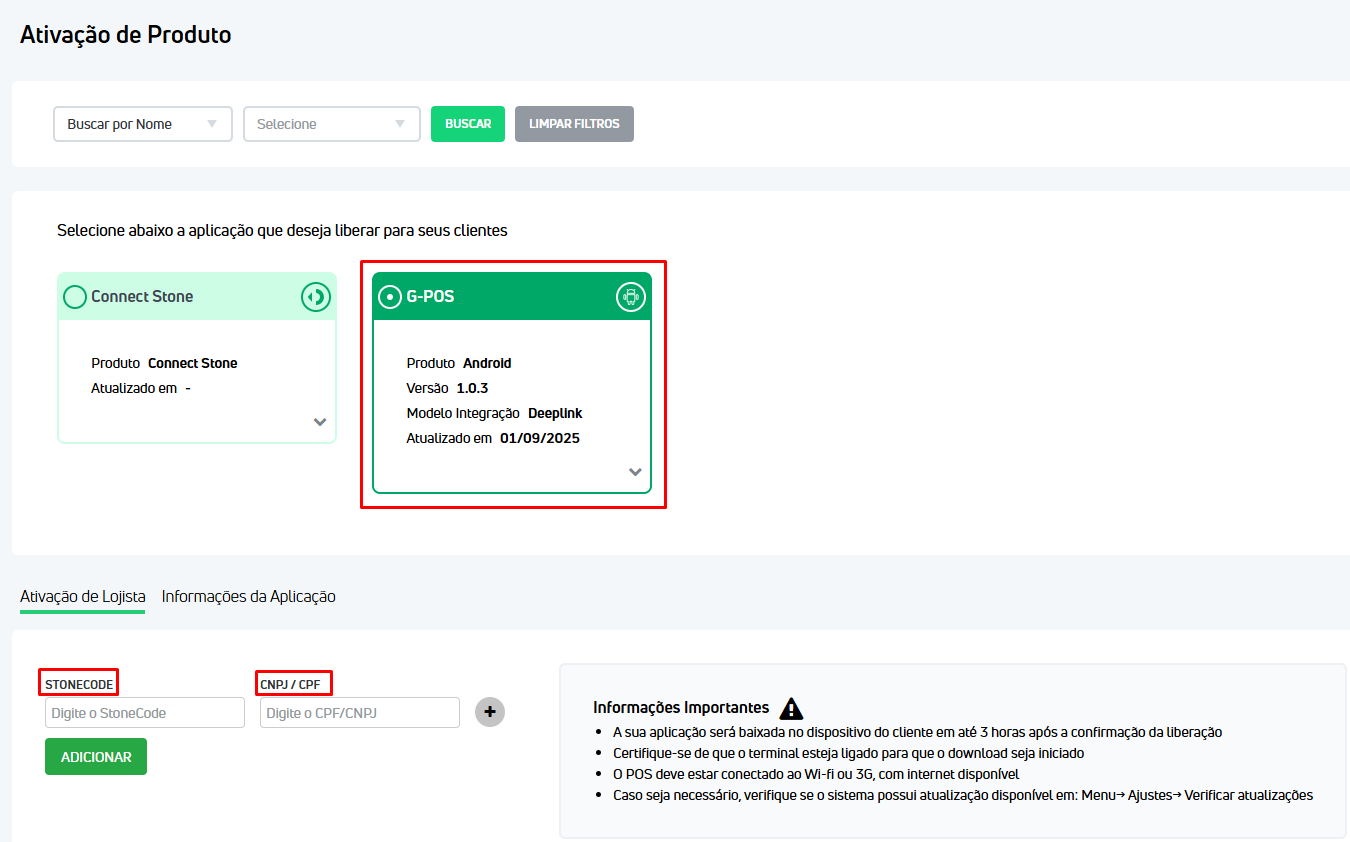
Task: Click the green BUSCAR button
Action: click(468, 124)
